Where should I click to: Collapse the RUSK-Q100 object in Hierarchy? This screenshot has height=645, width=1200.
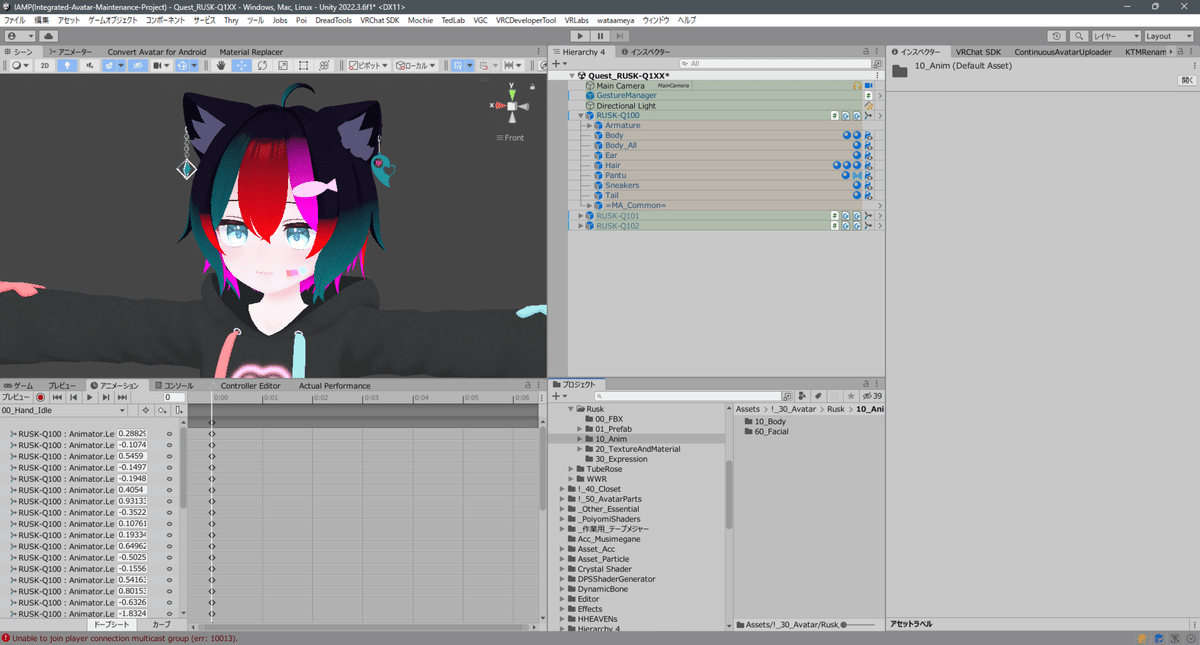click(580, 116)
